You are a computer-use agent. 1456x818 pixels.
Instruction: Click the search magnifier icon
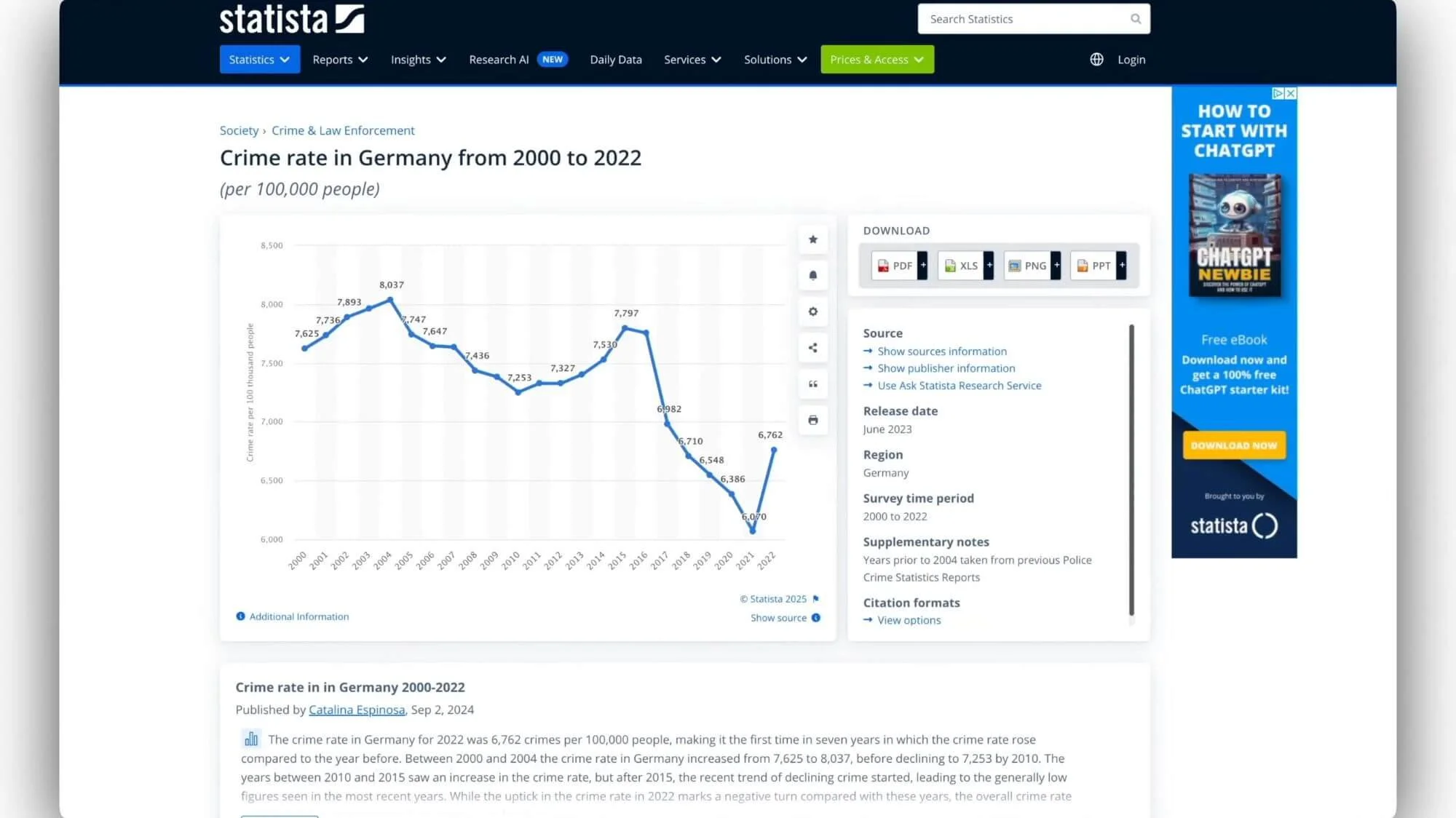tap(1135, 19)
